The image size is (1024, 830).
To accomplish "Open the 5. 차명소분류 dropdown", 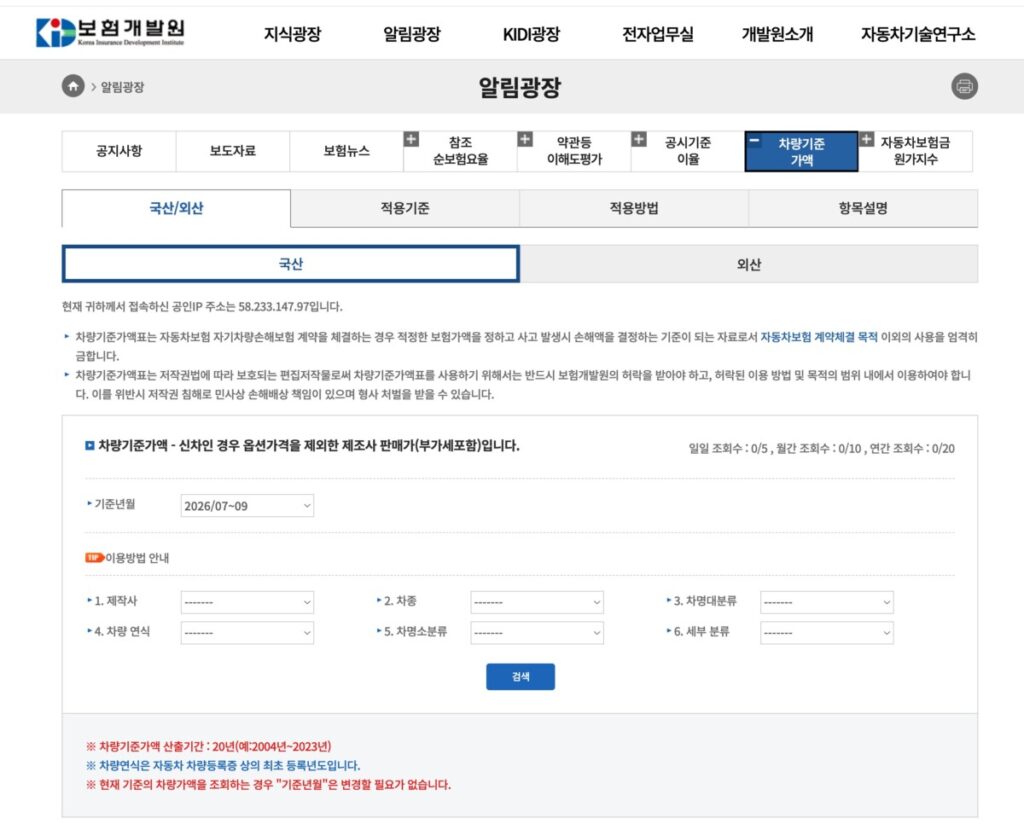I will [537, 632].
